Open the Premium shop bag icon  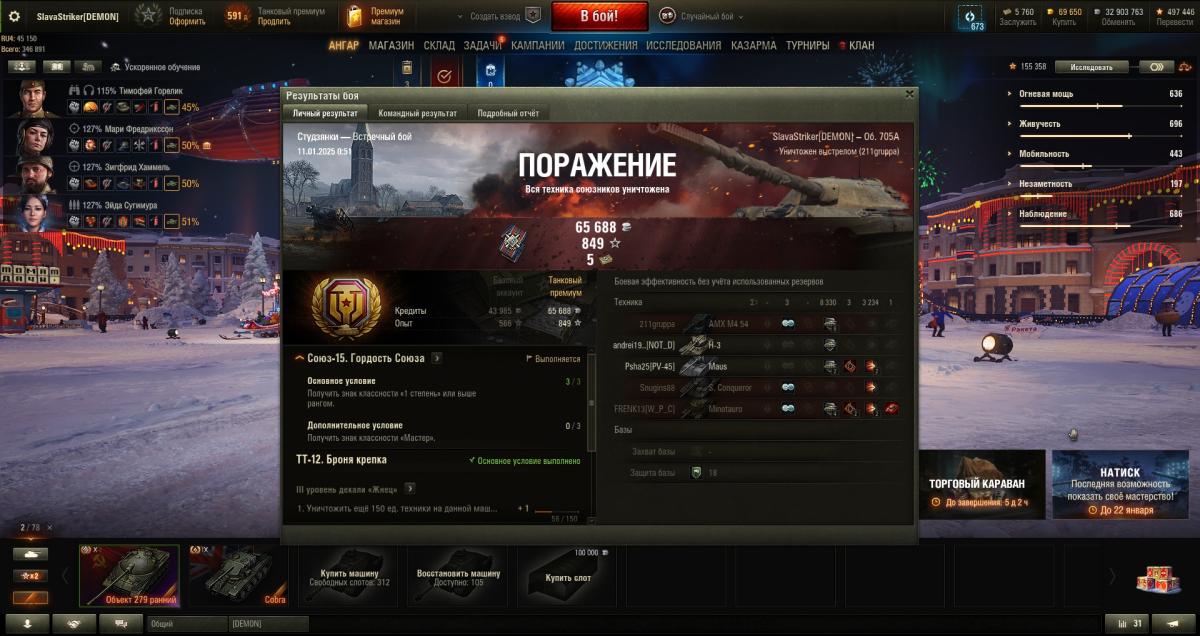(353, 16)
